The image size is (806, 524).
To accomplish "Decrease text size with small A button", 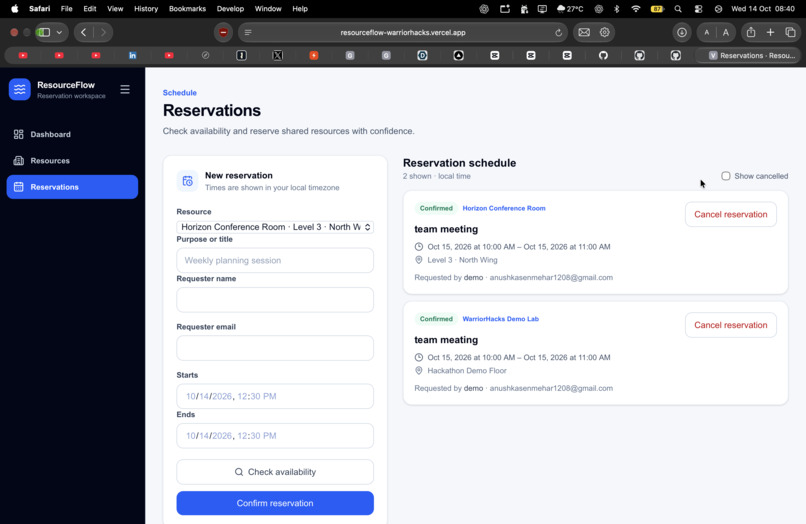I will (x=707, y=32).
